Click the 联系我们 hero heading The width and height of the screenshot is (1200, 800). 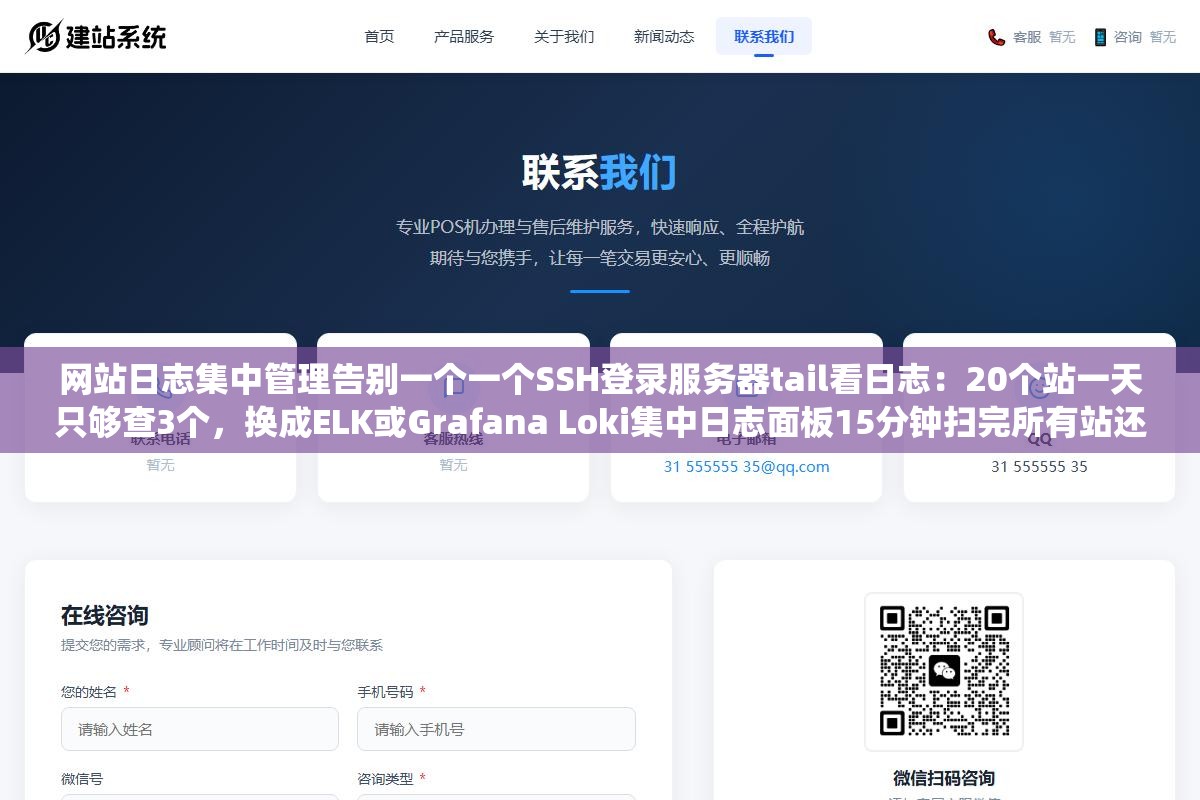click(x=600, y=172)
